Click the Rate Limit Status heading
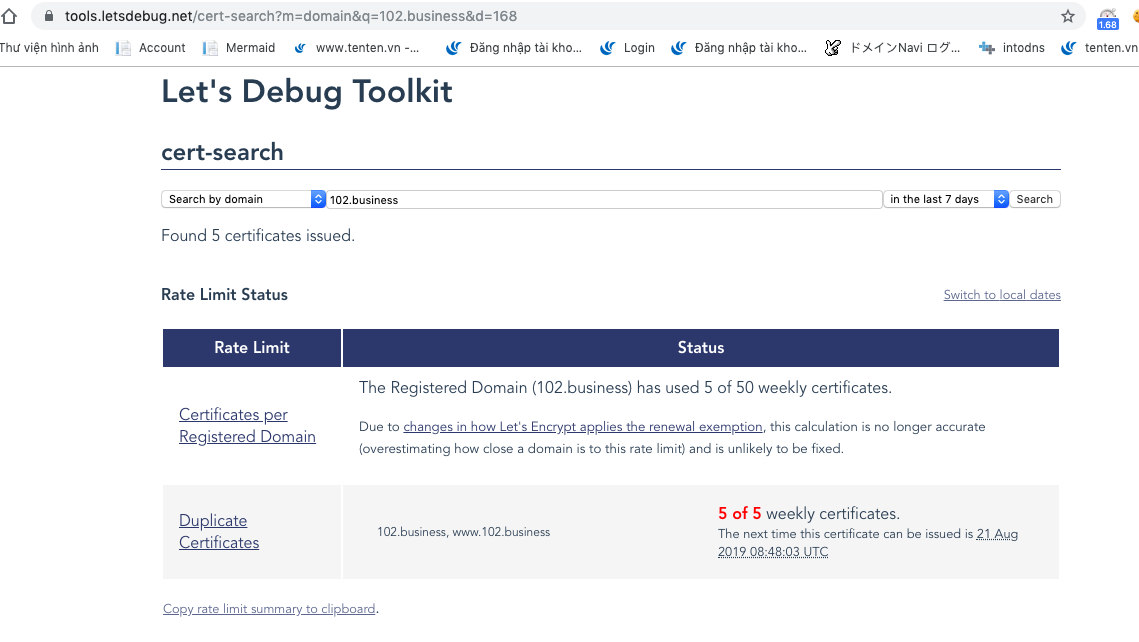 coord(224,295)
